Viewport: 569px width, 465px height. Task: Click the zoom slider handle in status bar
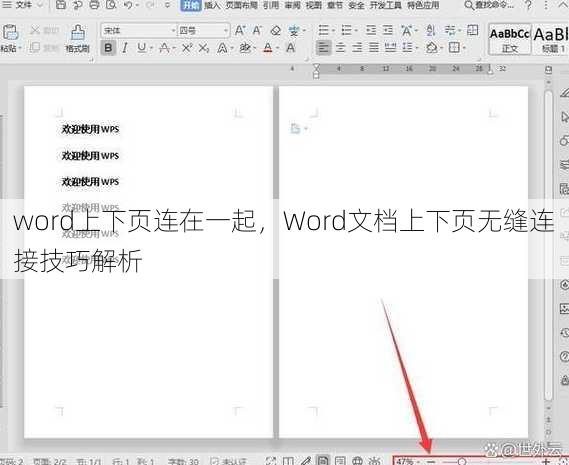click(x=462, y=461)
